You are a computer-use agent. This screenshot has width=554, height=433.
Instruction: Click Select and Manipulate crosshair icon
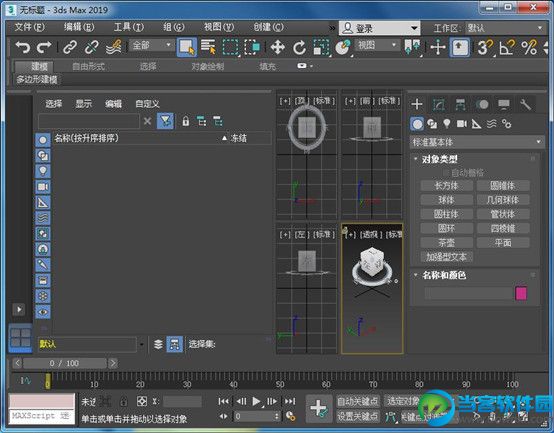coord(437,47)
